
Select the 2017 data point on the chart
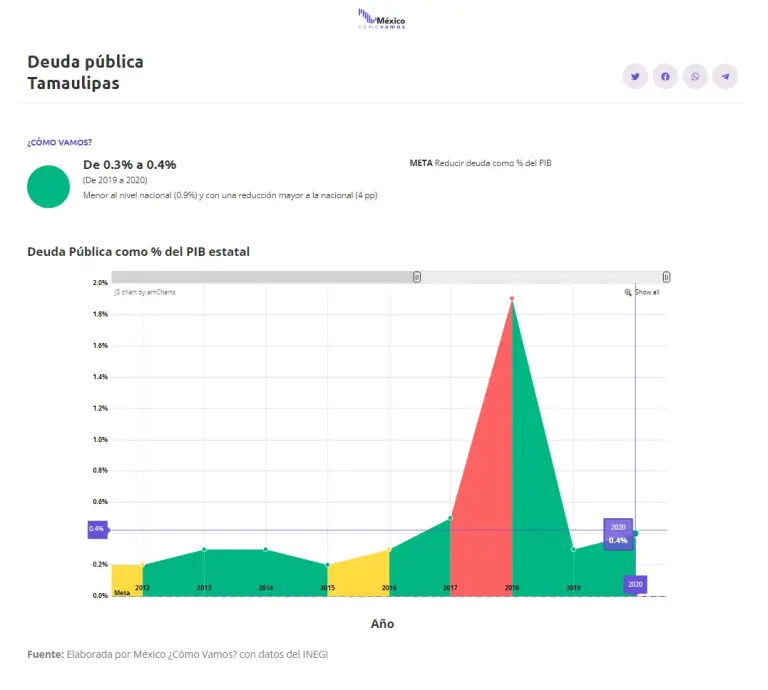click(x=450, y=518)
